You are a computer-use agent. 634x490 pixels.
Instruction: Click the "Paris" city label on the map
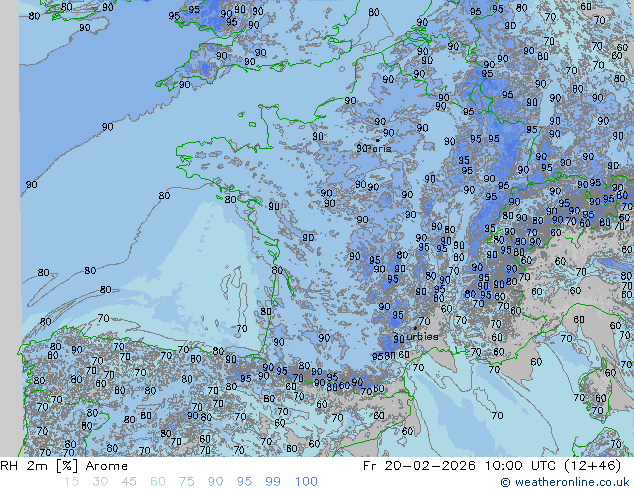point(379,149)
